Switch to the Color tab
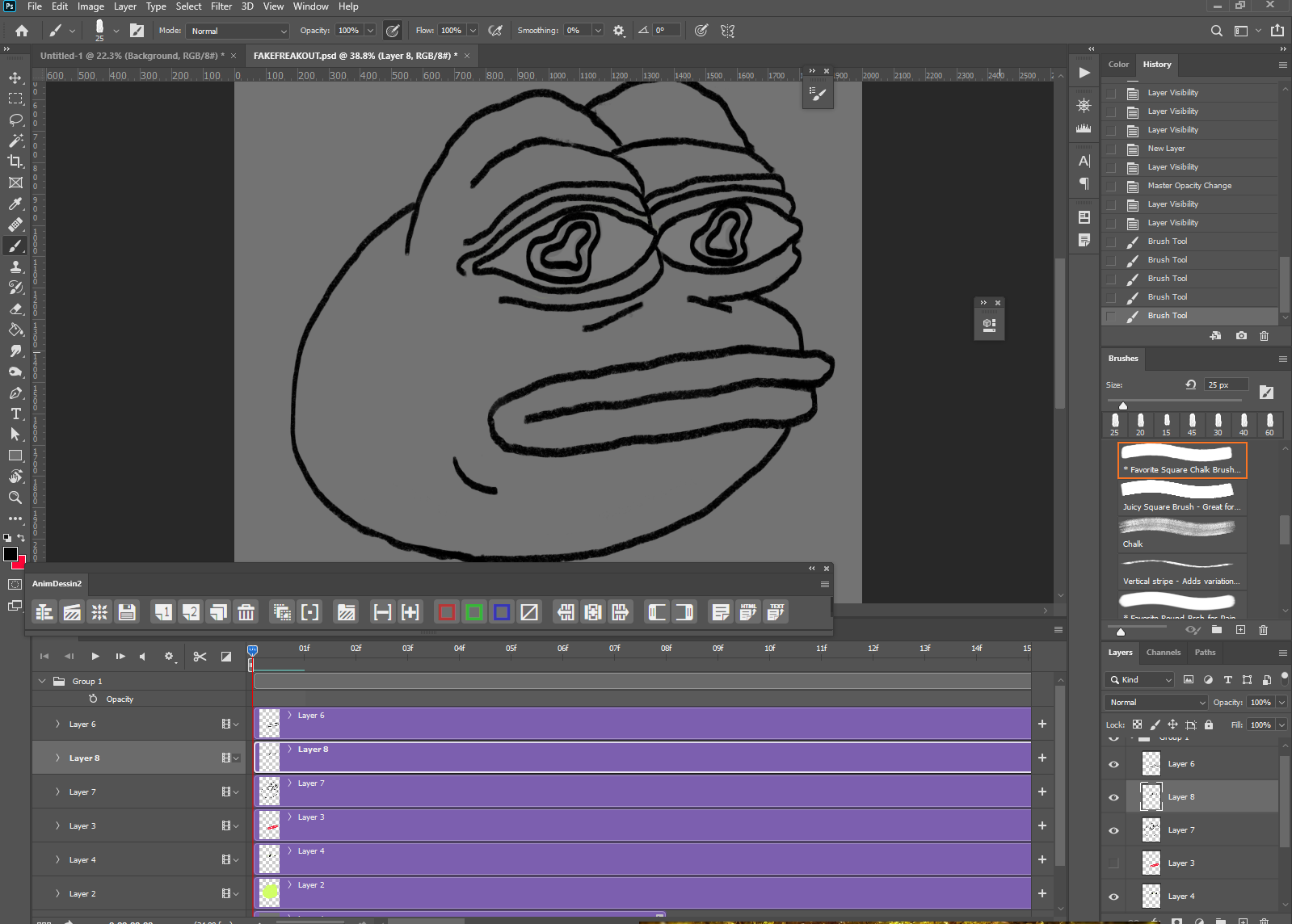 coord(1118,65)
